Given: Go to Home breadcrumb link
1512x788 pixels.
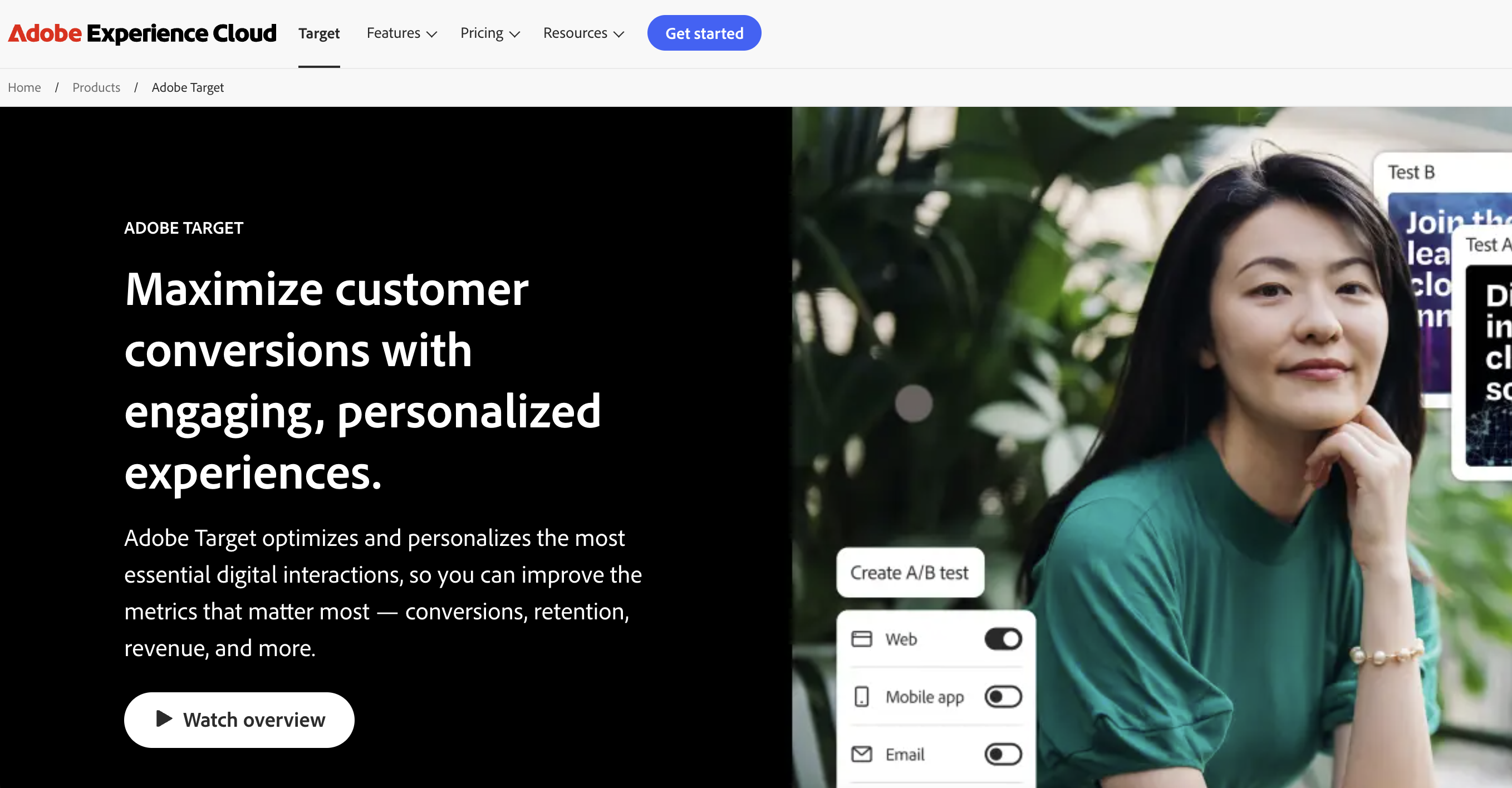Looking at the screenshot, I should (x=24, y=87).
